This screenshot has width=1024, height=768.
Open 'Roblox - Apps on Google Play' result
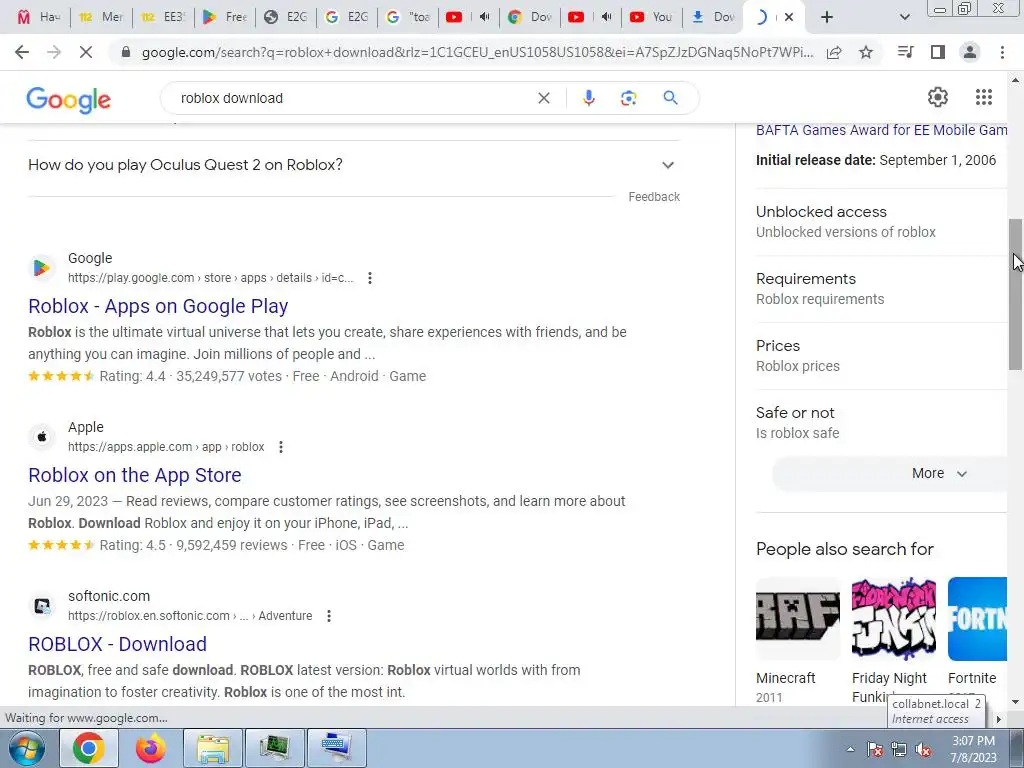(158, 306)
